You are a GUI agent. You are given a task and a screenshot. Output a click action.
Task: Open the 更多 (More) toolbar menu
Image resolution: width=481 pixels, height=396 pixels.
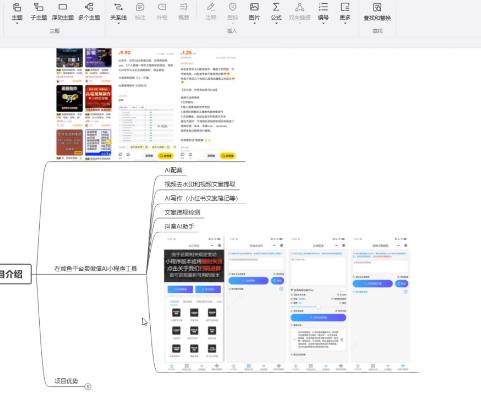coord(345,7)
